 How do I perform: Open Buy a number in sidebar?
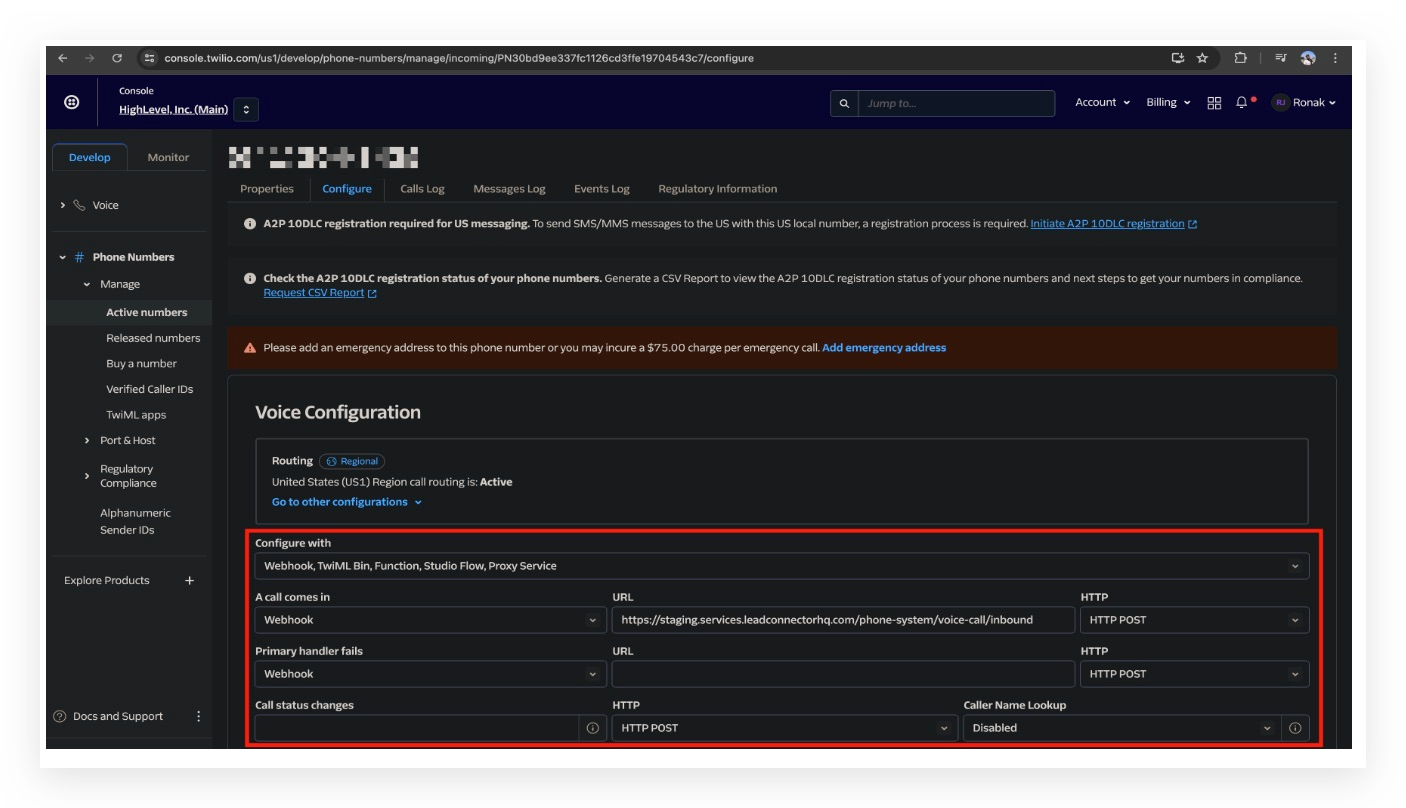click(x=141, y=364)
